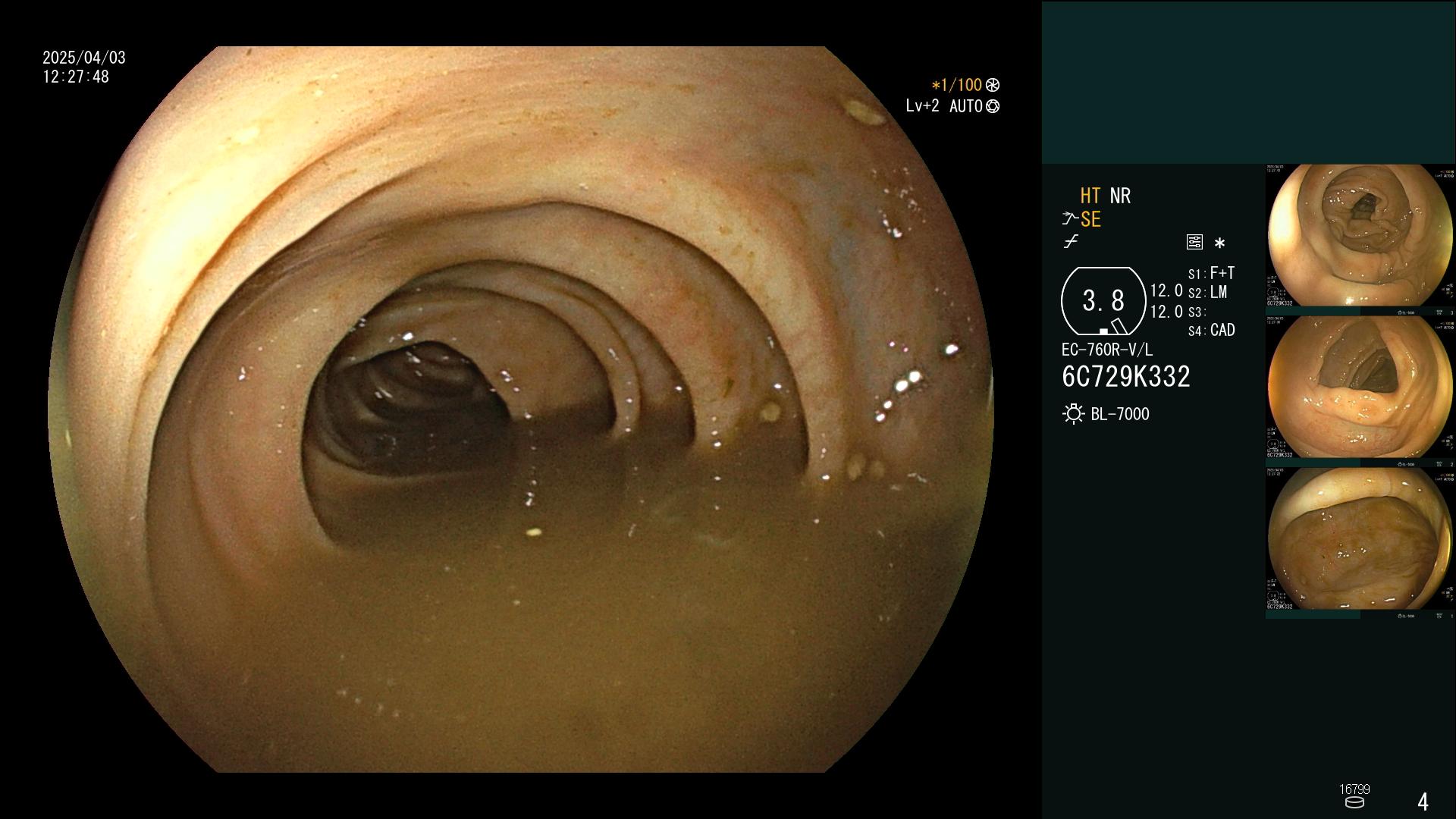Click the lower 12.0 value
Viewport: 1456px width, 819px height.
pos(1166,312)
